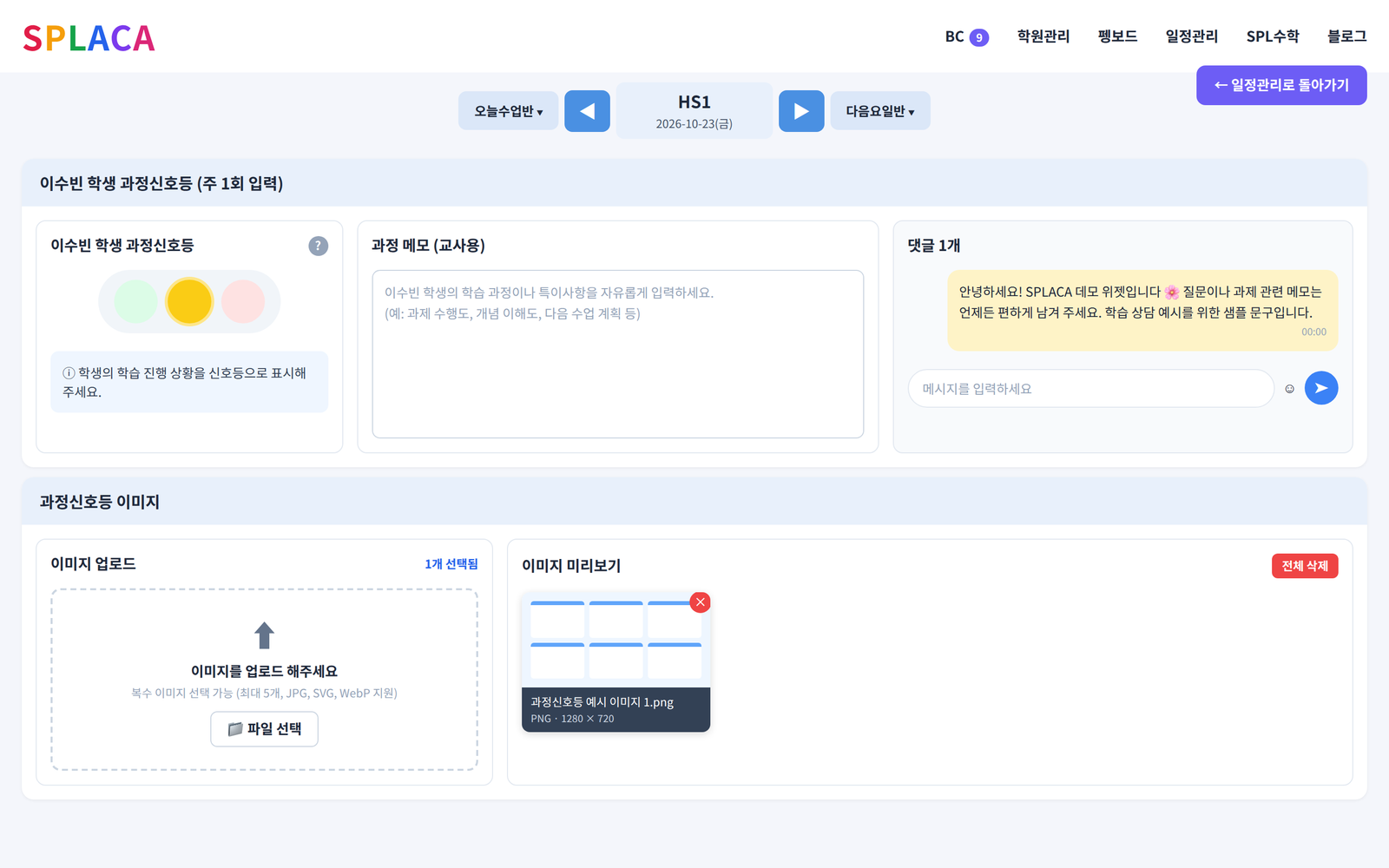
Task: Open the emoji picker icon
Action: coord(1289,389)
